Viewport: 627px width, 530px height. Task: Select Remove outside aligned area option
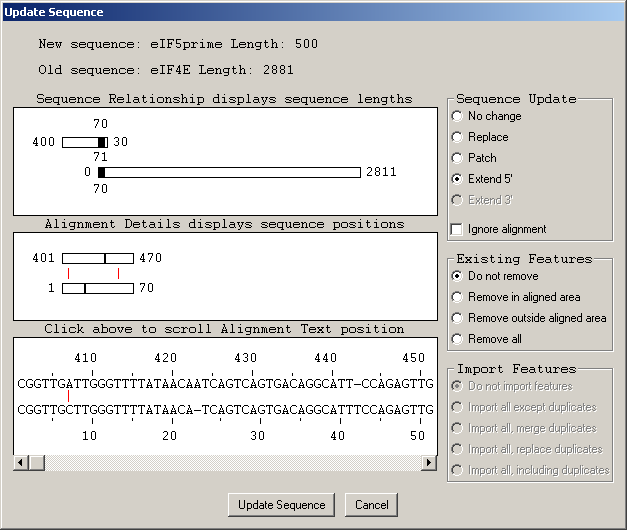[x=458, y=318]
